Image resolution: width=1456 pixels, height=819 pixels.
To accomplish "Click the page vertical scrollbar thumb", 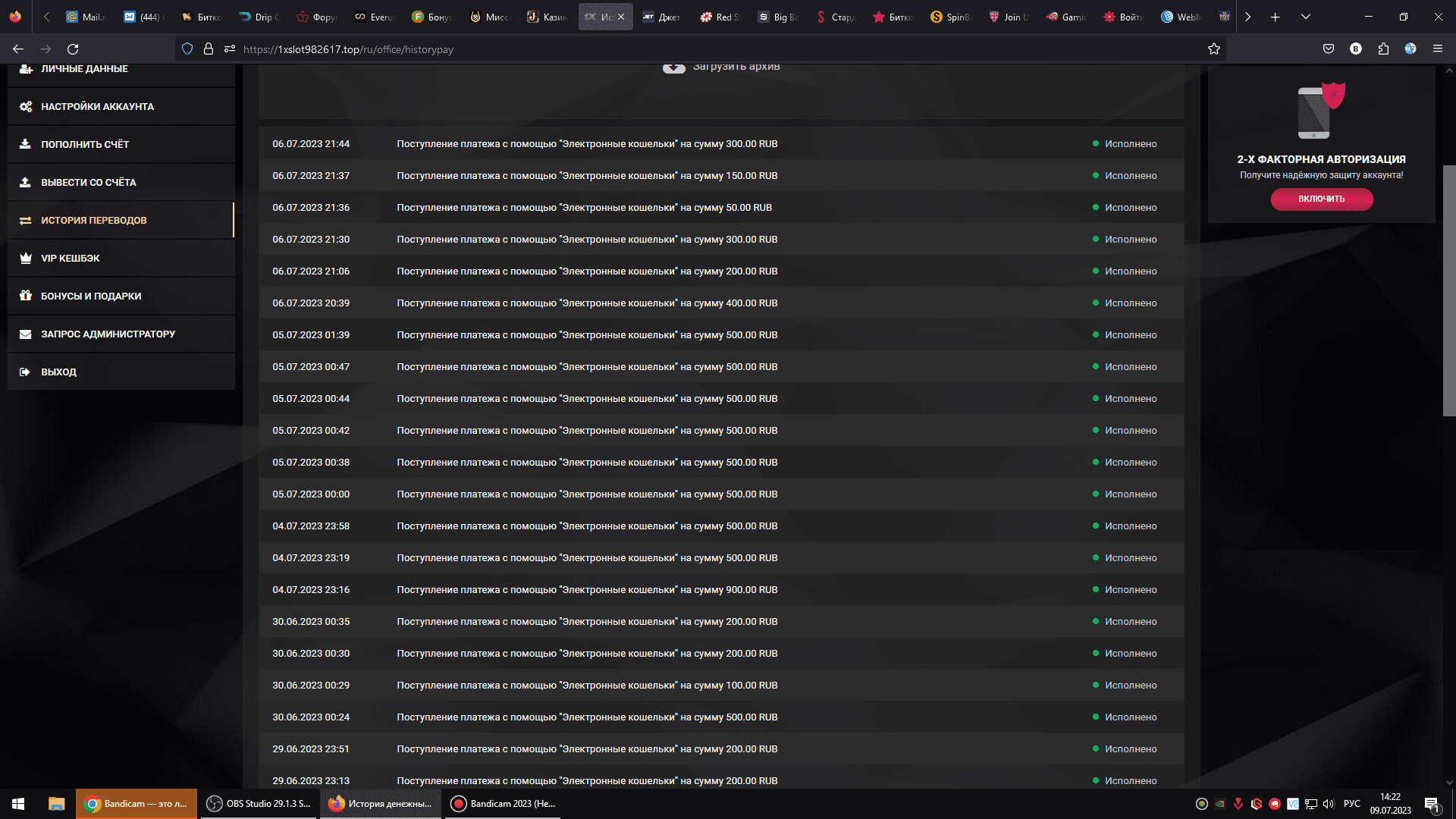I will pyautogui.click(x=1448, y=290).
